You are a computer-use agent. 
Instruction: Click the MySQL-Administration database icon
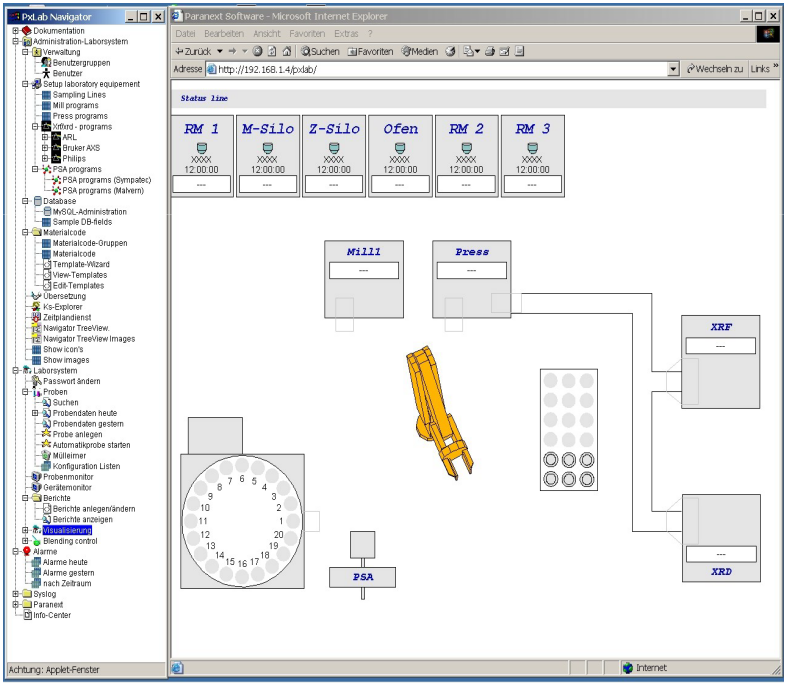(x=46, y=211)
